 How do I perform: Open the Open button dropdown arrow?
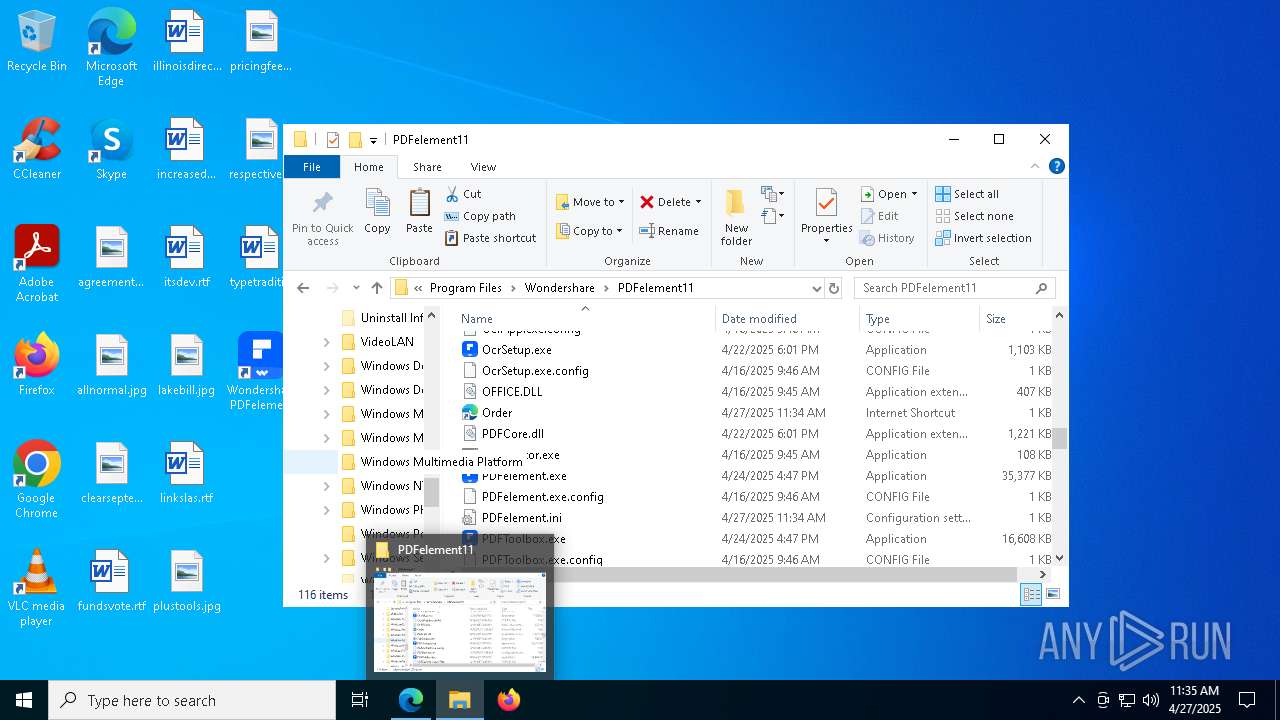pyautogui.click(x=914, y=194)
